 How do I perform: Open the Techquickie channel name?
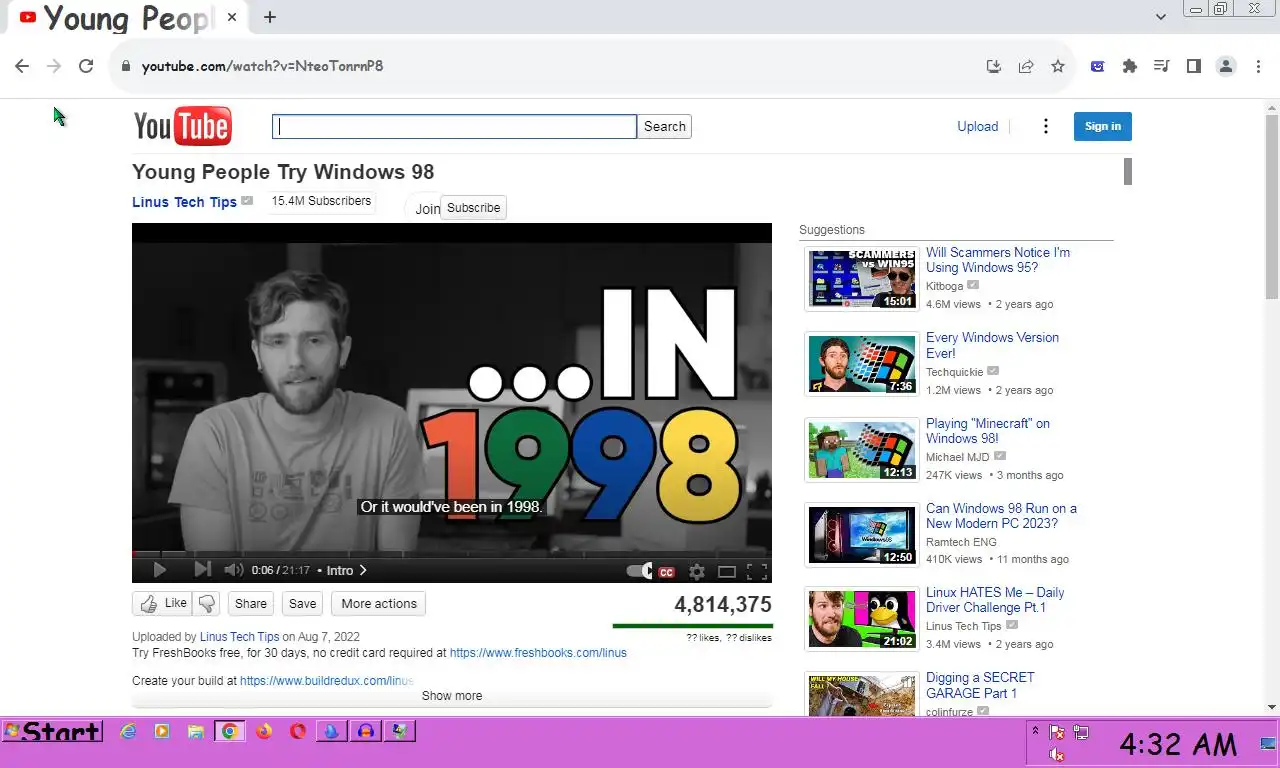click(x=954, y=372)
